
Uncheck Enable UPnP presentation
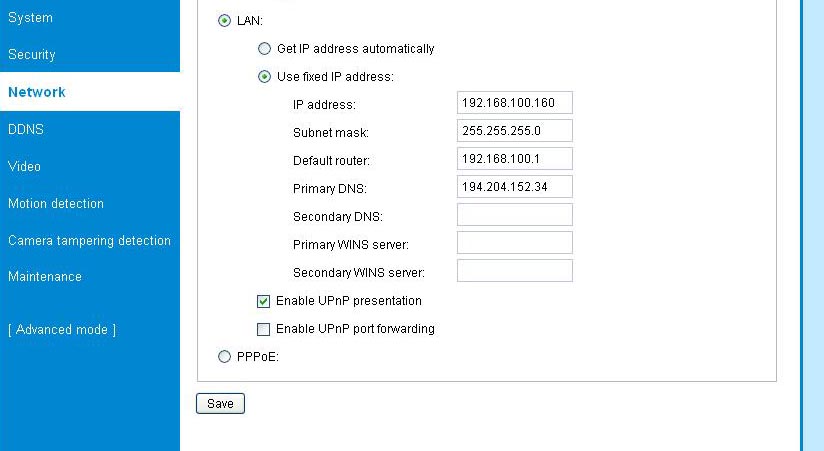(x=264, y=301)
